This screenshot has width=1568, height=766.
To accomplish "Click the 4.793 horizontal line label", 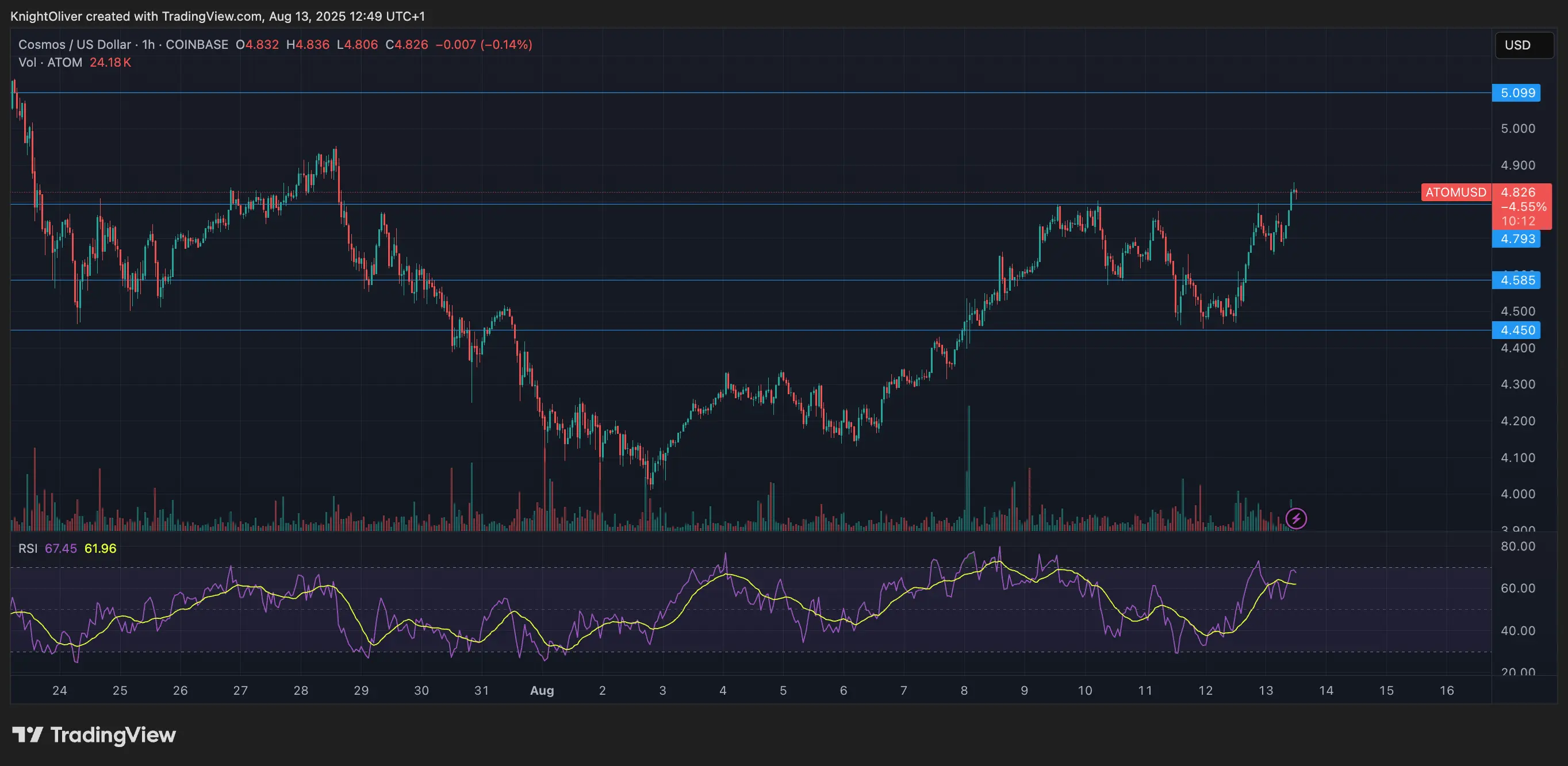I will [x=1517, y=239].
